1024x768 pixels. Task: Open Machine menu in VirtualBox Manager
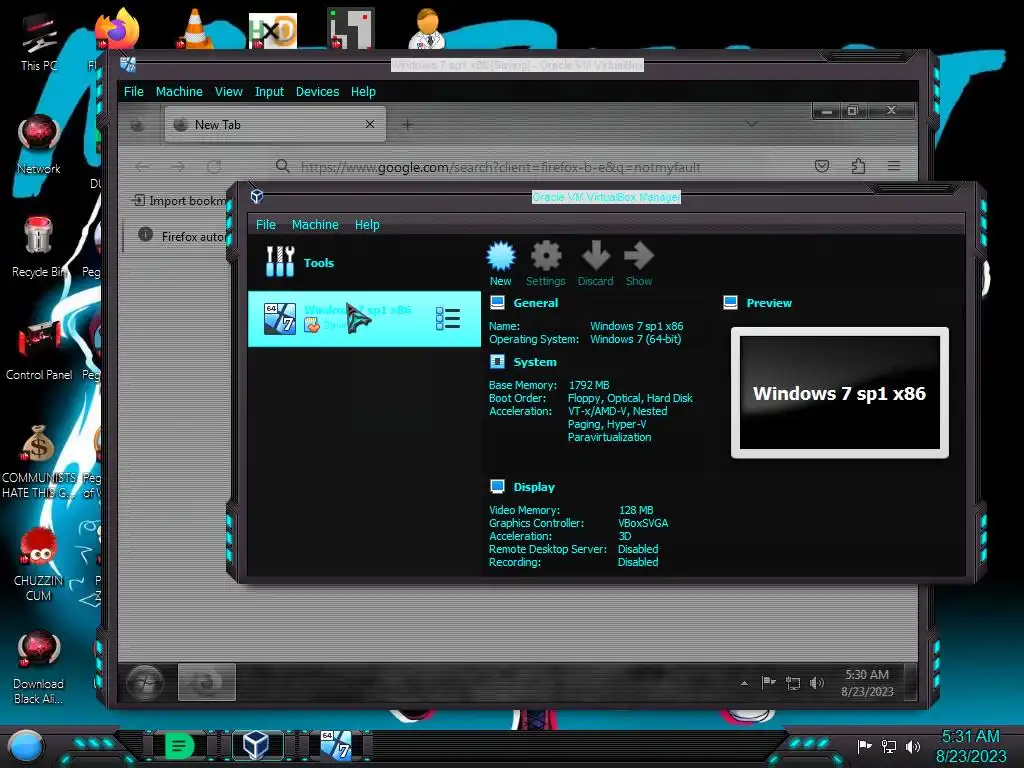(315, 225)
